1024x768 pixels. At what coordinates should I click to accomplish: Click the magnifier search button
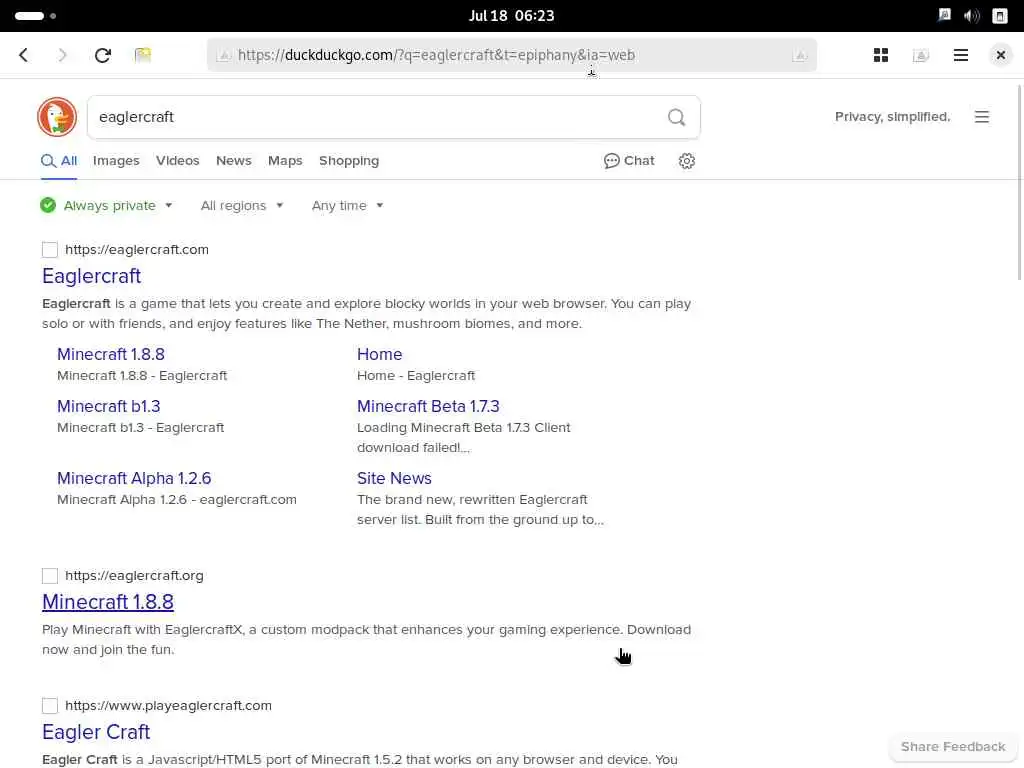(677, 117)
